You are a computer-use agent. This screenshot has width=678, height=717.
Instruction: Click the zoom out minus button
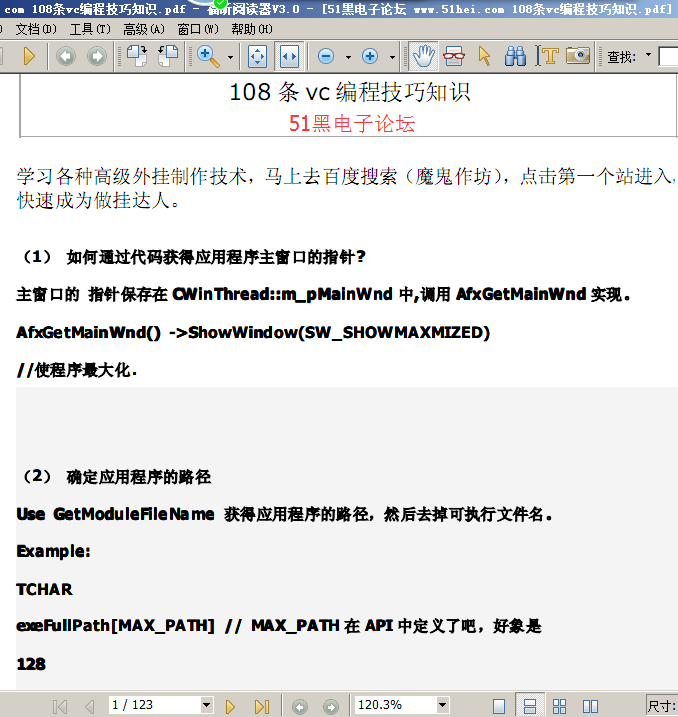pyautogui.click(x=326, y=57)
